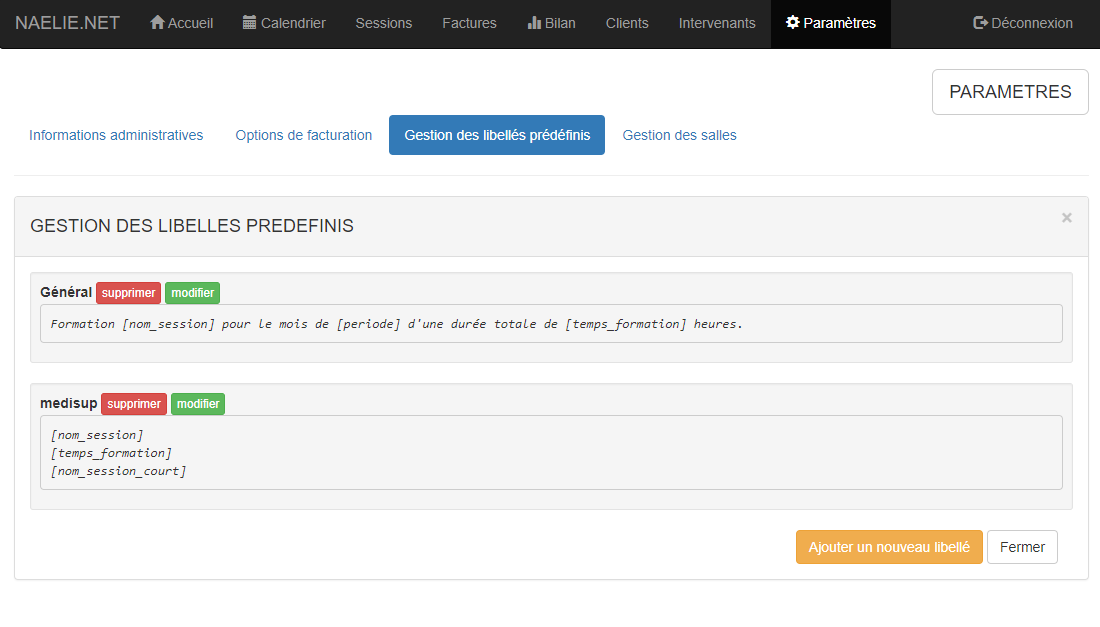Switch to Informations administratives tab
The height and width of the screenshot is (627, 1100).
(116, 135)
